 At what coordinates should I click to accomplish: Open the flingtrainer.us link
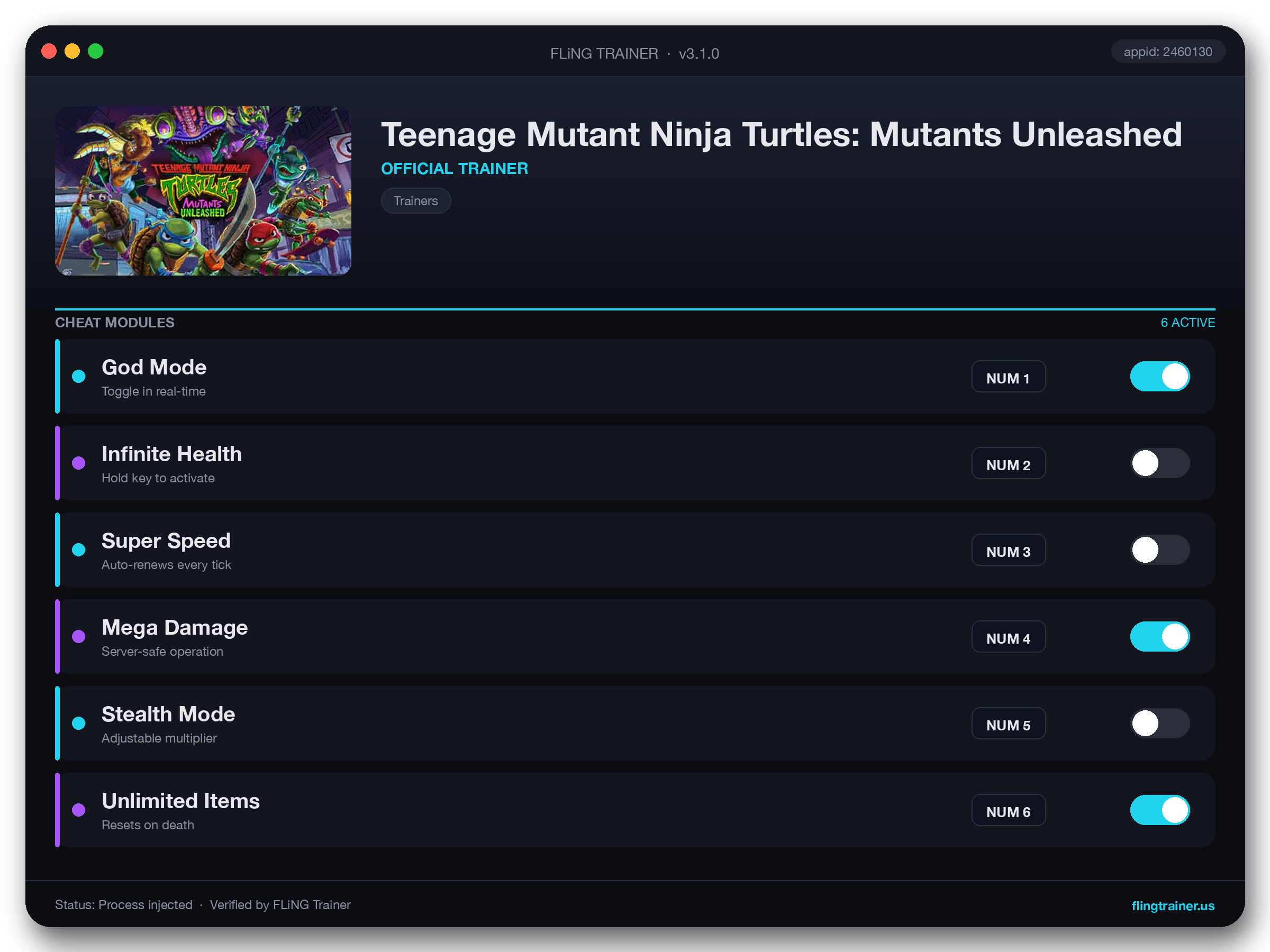(x=1173, y=905)
